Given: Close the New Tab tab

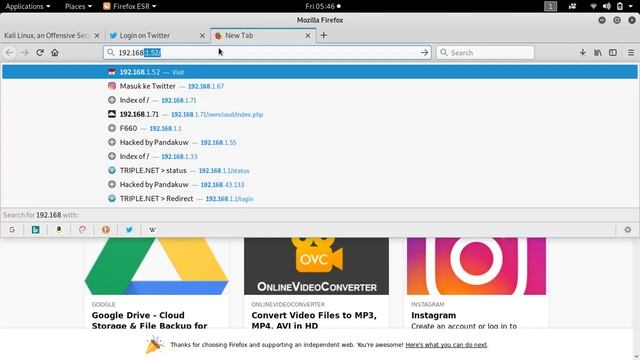Looking at the screenshot, I should 308,36.
